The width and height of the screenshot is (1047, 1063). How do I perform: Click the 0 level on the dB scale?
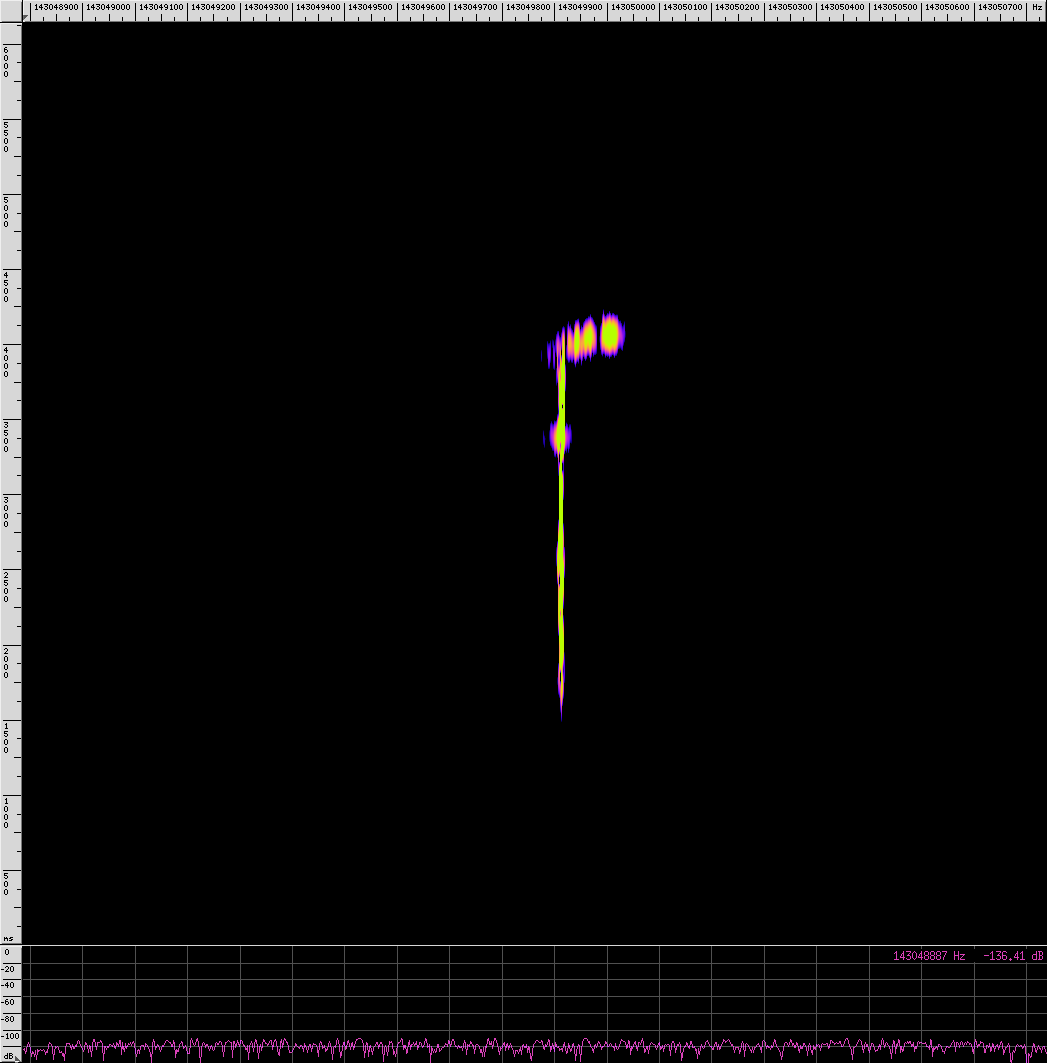coord(9,952)
